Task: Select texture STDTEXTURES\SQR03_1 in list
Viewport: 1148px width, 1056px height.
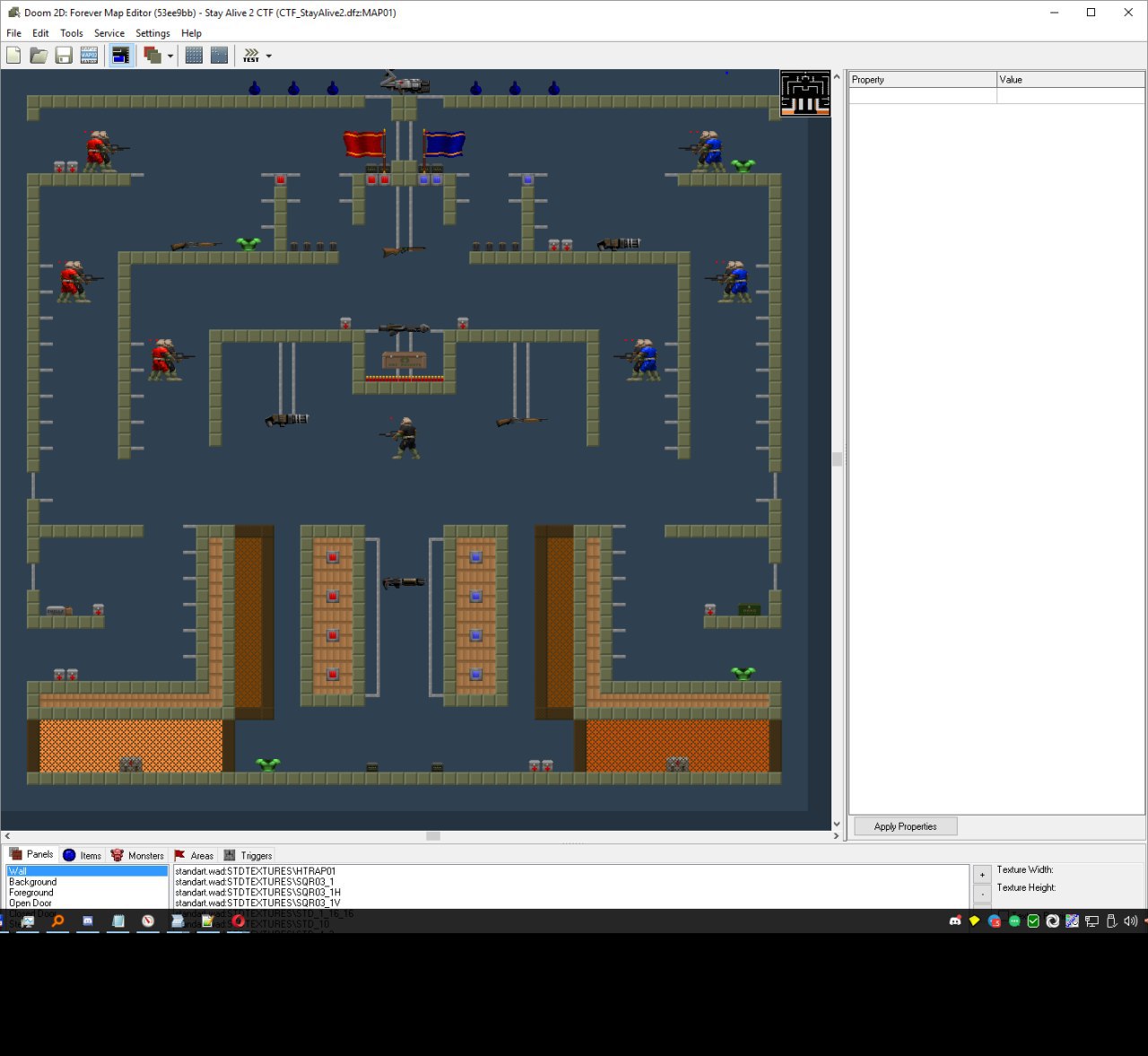Action: [x=570, y=882]
